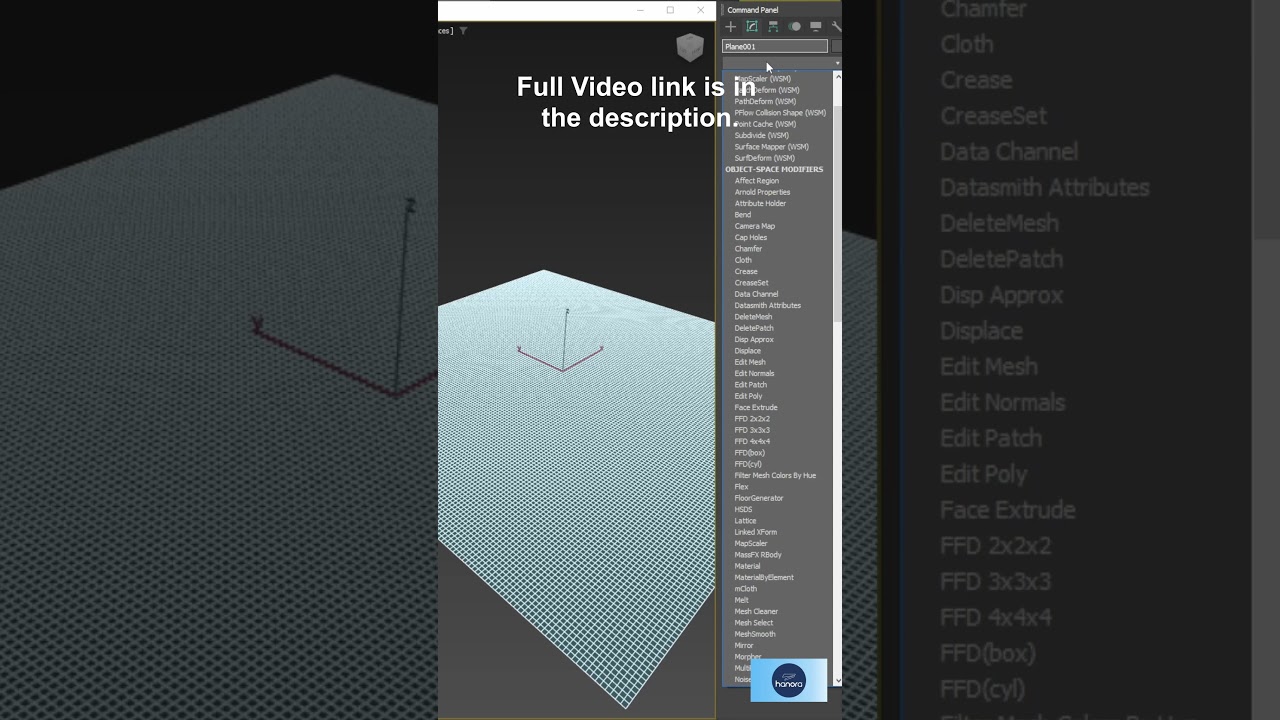Select the Linked XForm modifier
The width and height of the screenshot is (1280, 720).
(x=755, y=532)
